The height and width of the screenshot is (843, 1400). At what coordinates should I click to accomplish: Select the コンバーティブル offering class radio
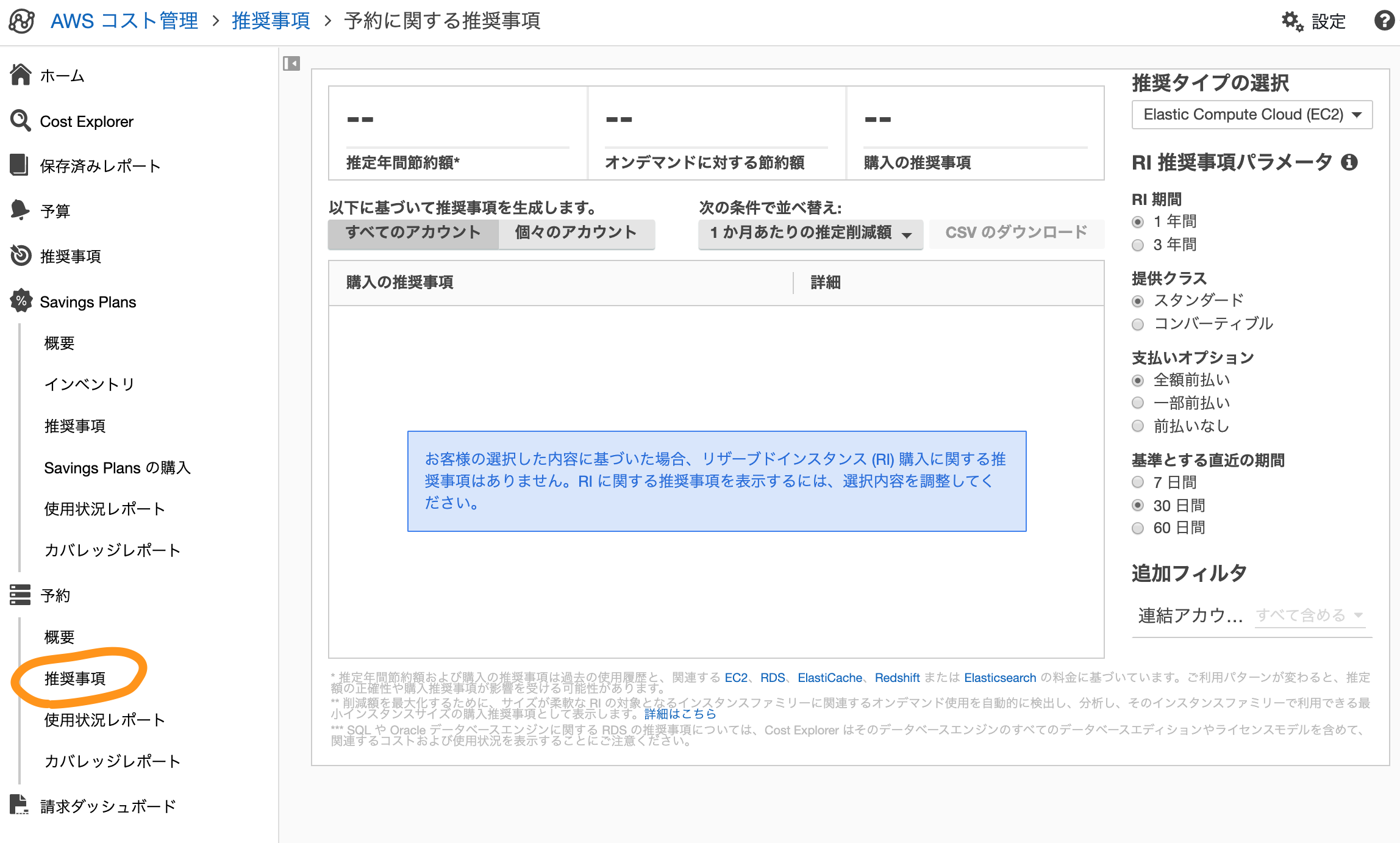pos(1138,325)
